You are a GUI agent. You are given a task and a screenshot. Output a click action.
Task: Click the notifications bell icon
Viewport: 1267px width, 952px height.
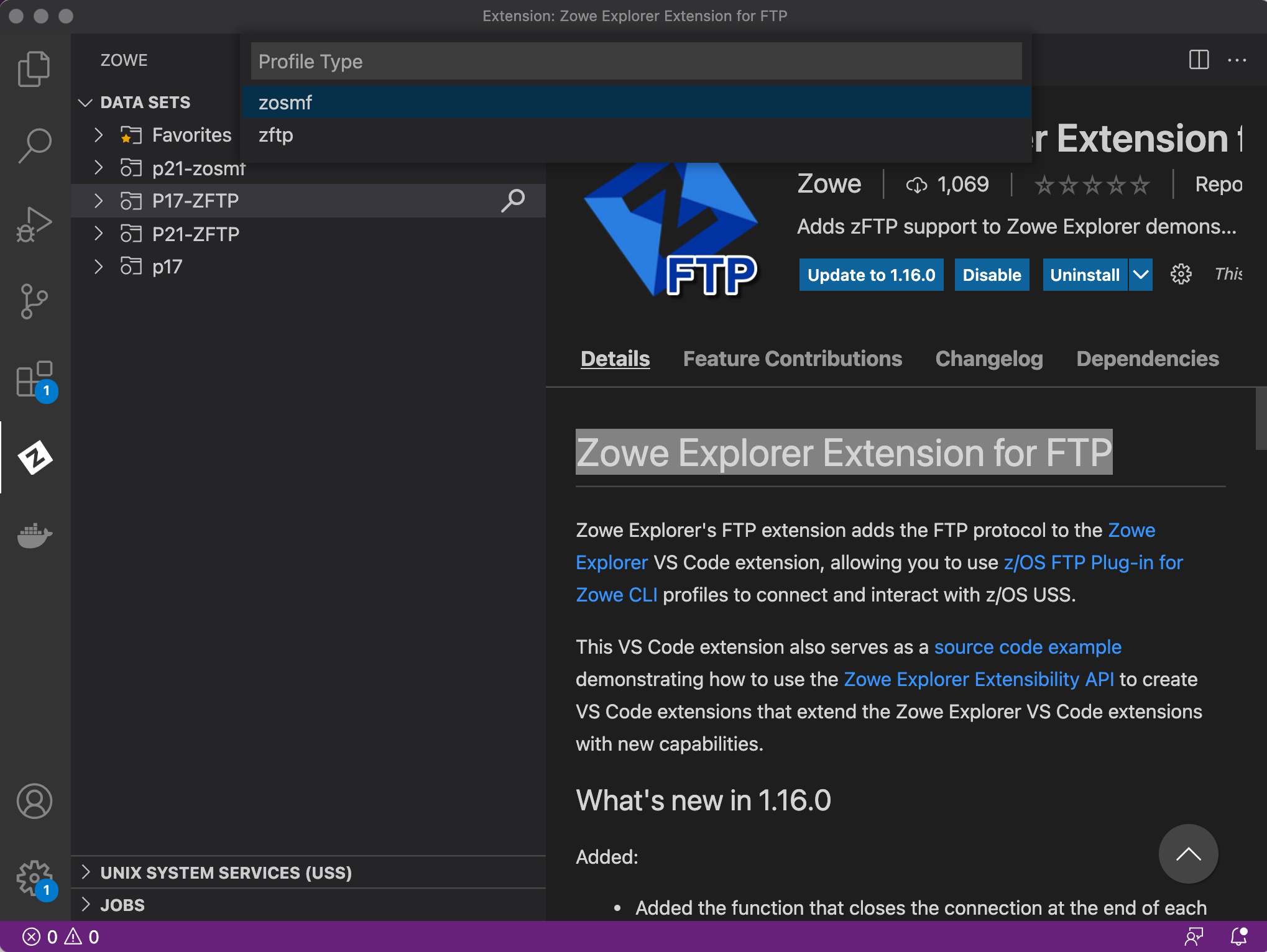1239,936
